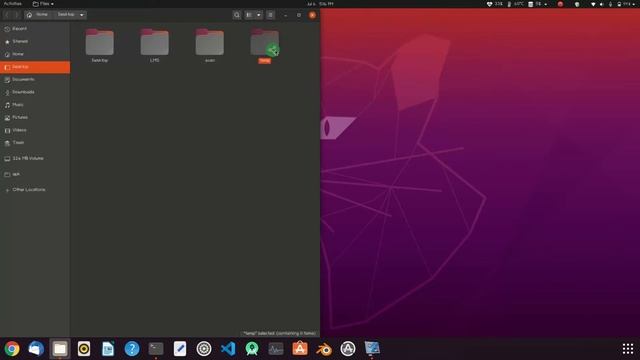The height and width of the screenshot is (360, 640).
Task: Launch LibreOffice Writer from the dock
Action: tap(108, 349)
